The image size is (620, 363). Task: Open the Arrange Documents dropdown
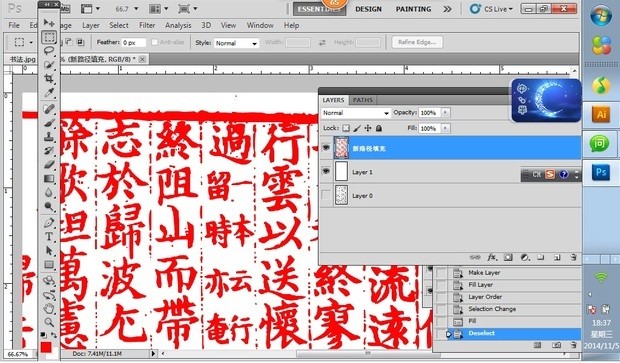coord(159,8)
